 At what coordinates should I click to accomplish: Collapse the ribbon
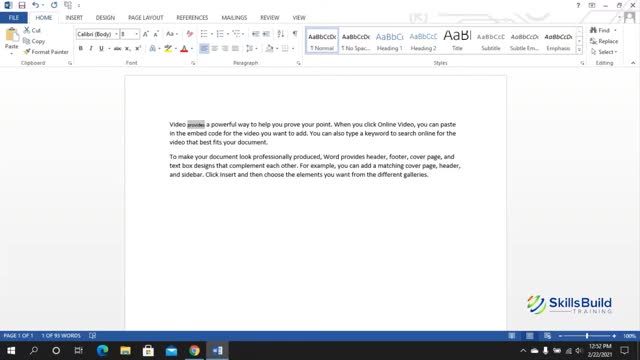(x=633, y=63)
